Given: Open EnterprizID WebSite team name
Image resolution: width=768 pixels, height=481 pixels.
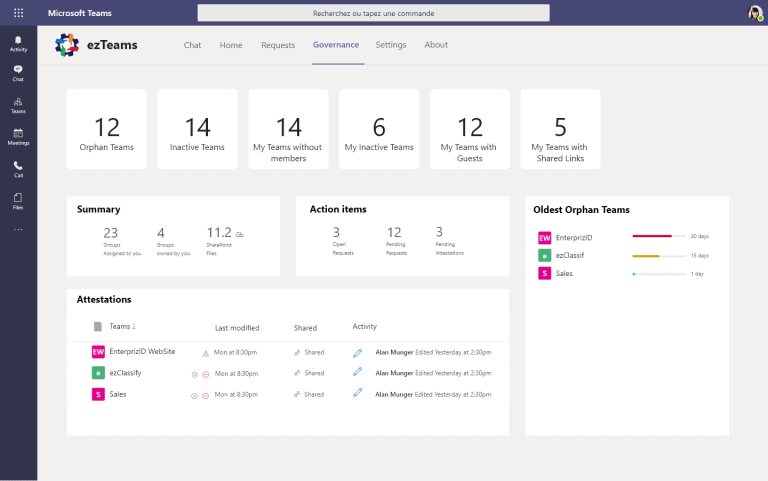Looking at the screenshot, I should pyautogui.click(x=142, y=351).
